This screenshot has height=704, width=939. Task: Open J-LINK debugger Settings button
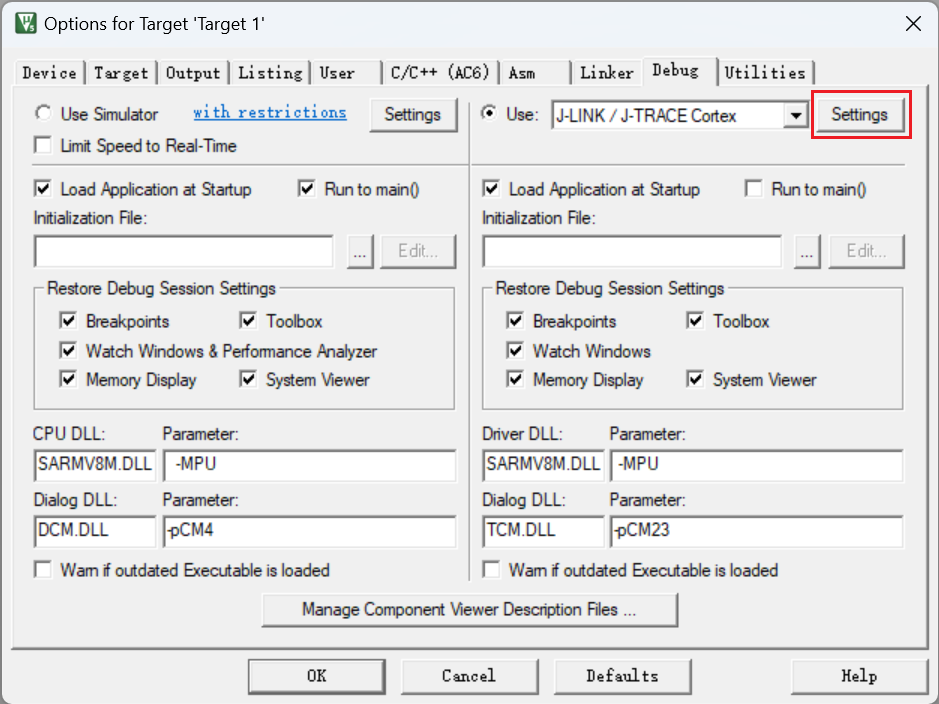(x=859, y=114)
